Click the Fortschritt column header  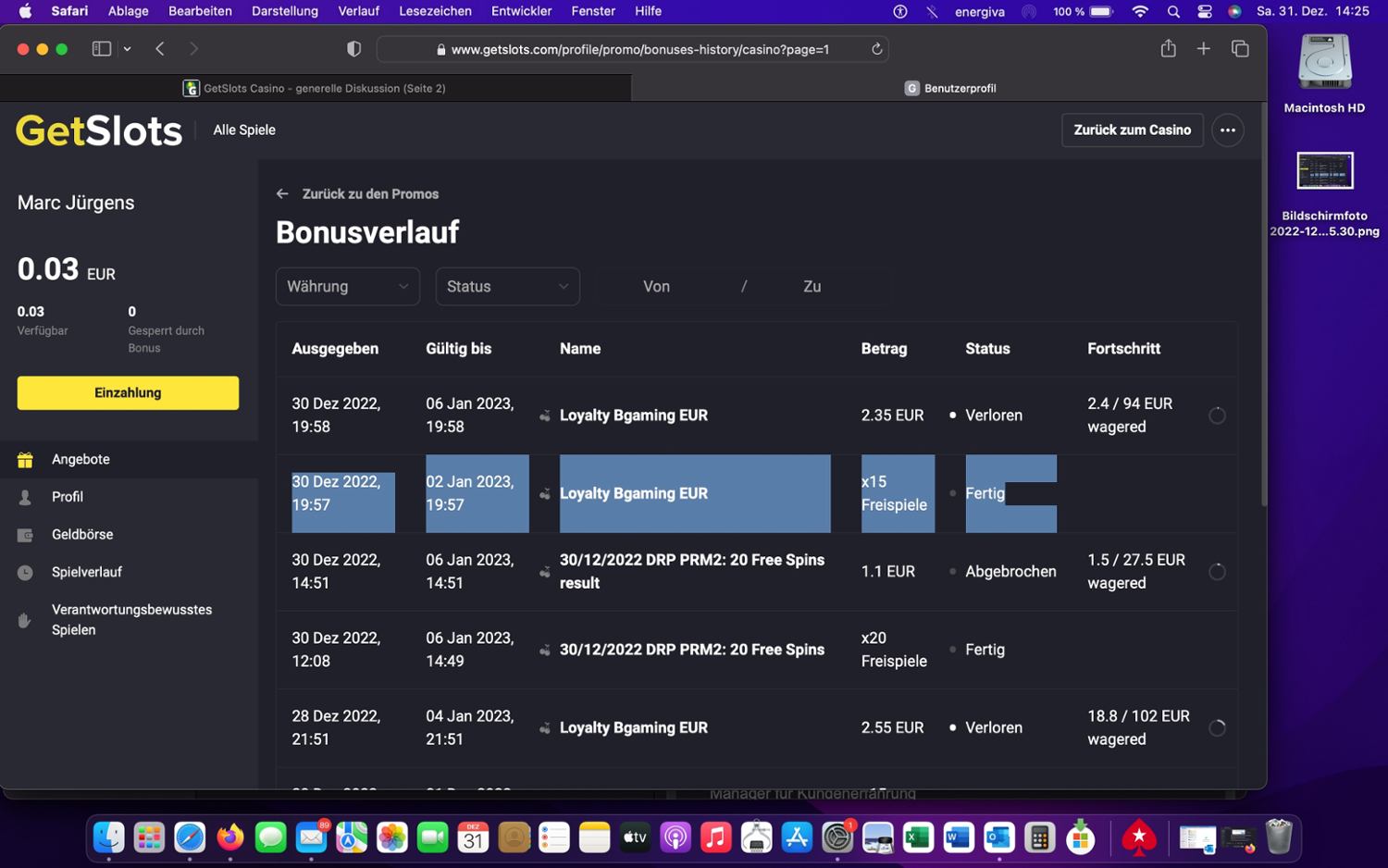click(x=1123, y=349)
